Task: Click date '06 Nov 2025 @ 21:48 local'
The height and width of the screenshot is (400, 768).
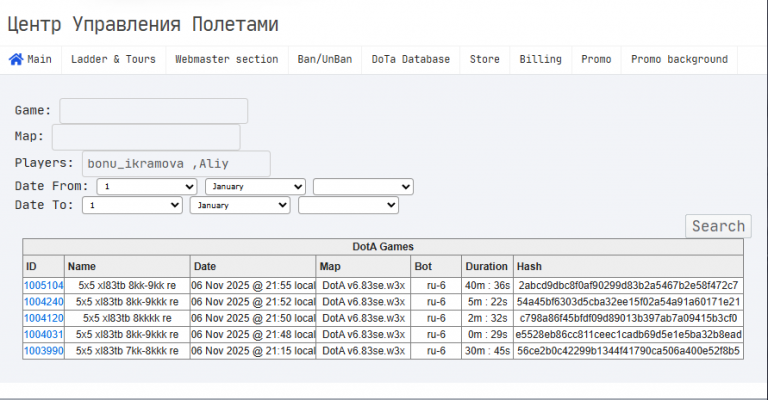Action: tap(253, 334)
